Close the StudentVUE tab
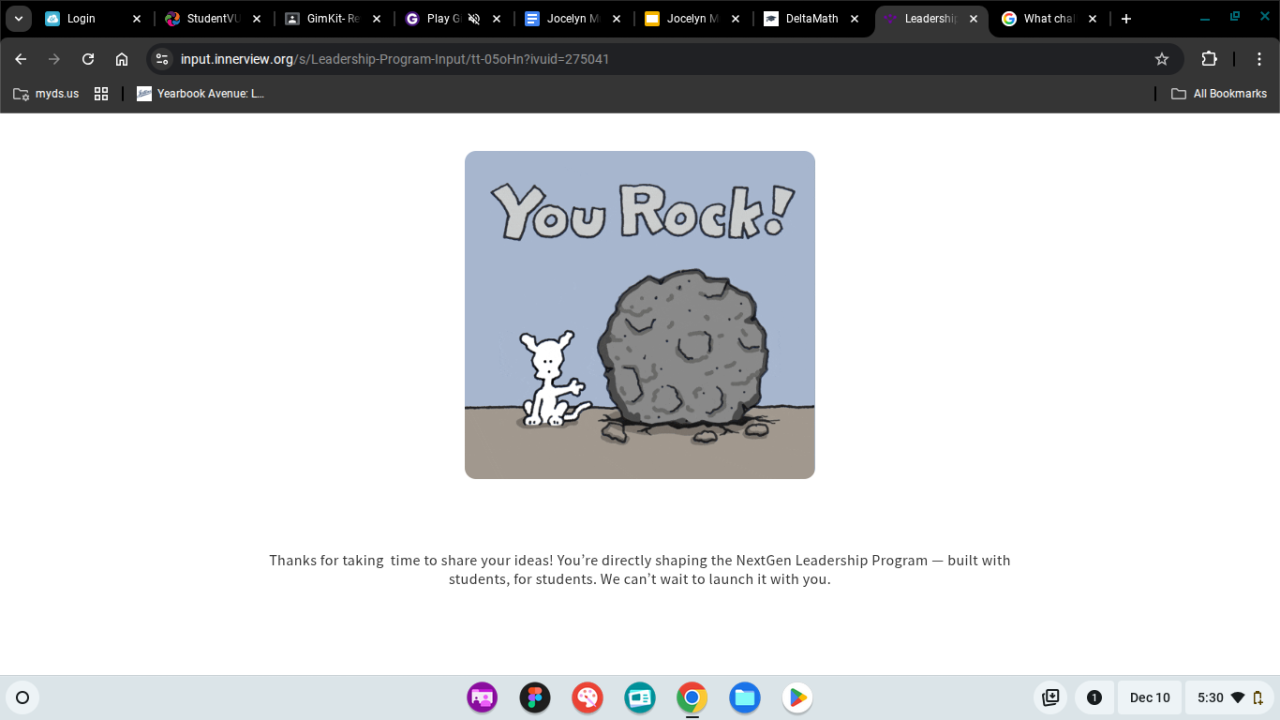This screenshot has height=720, width=1280. pyautogui.click(x=257, y=19)
